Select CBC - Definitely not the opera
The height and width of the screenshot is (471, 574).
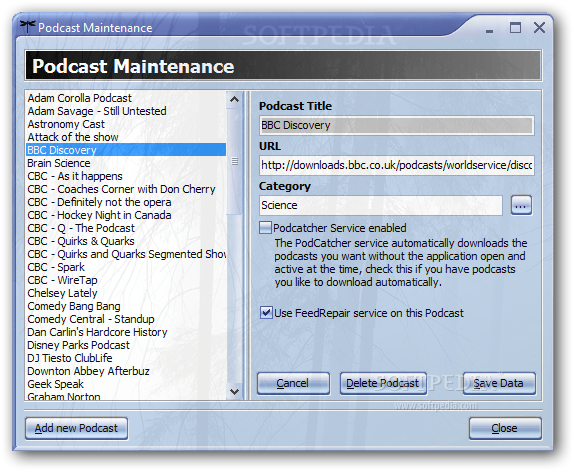tap(126, 202)
